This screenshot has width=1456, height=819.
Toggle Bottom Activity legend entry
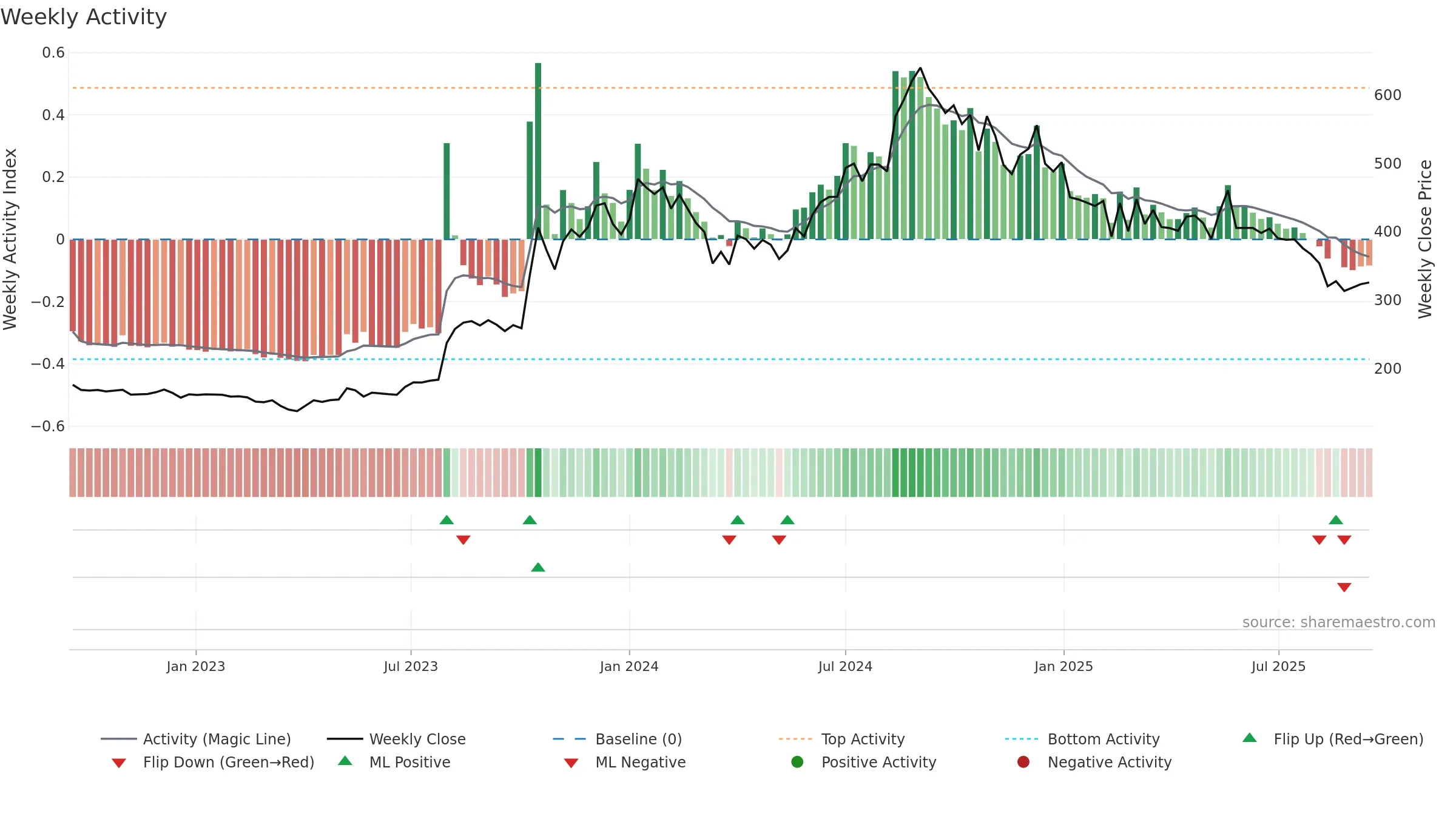point(1082,739)
